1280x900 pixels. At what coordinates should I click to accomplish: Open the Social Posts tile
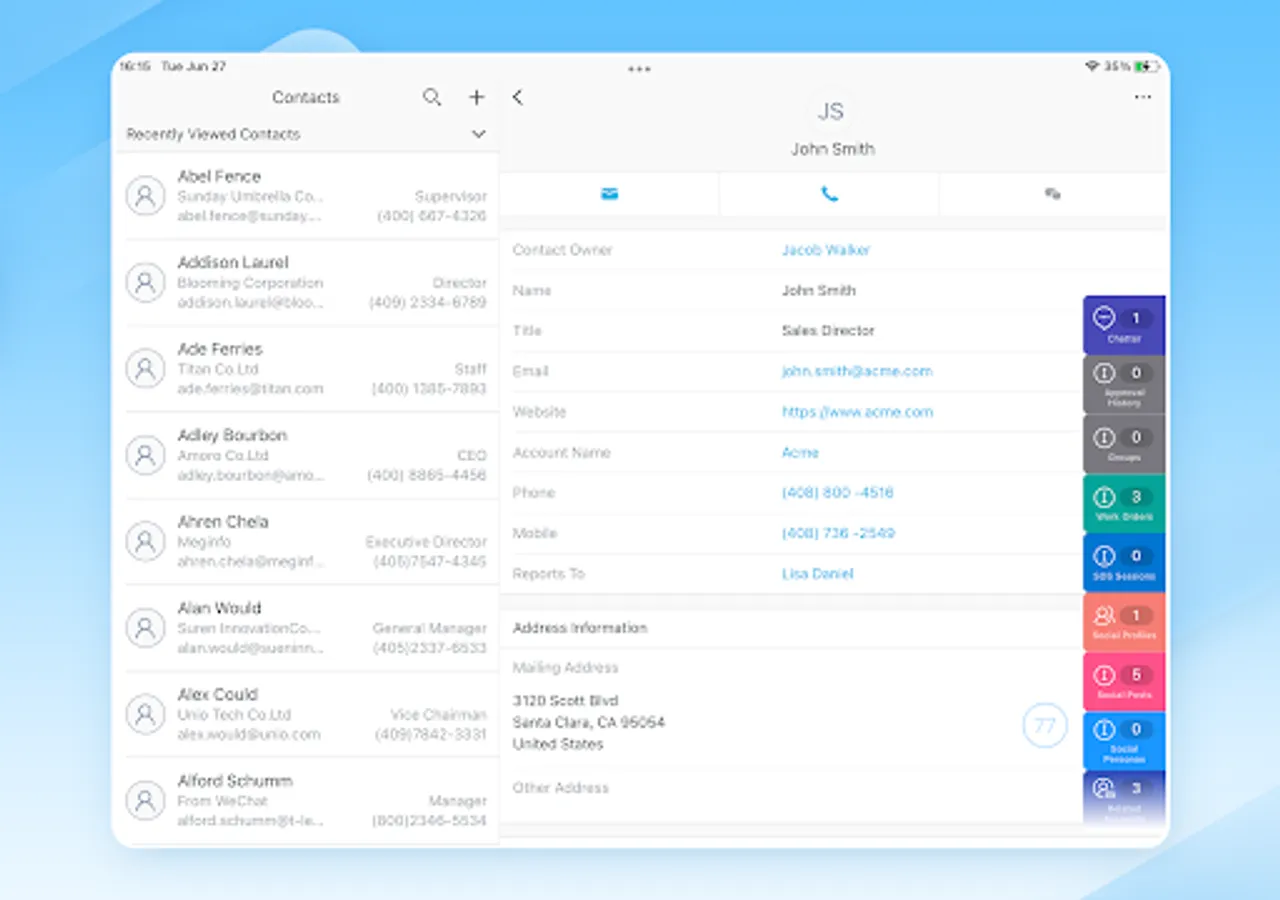(1124, 681)
